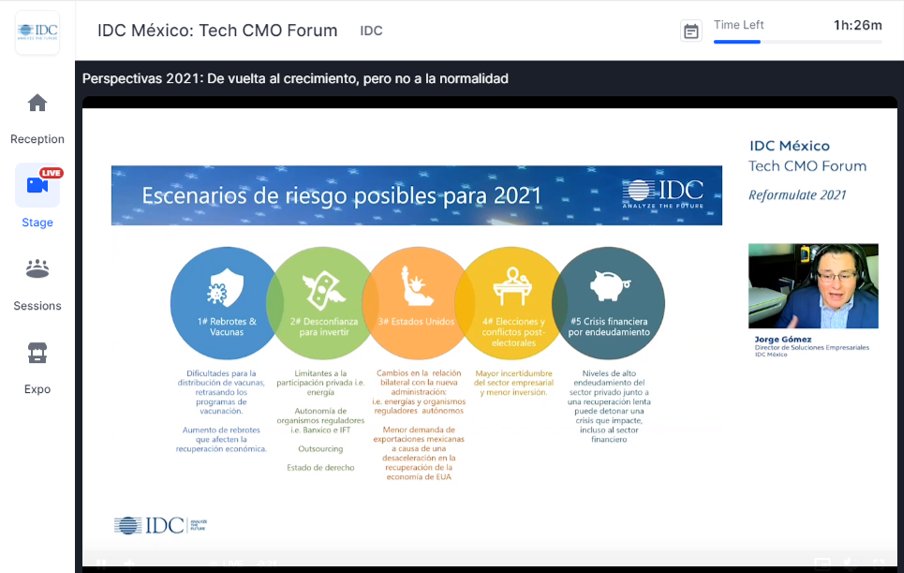Click the 'Estado de derecho' text
The image size is (904, 573).
321,468
